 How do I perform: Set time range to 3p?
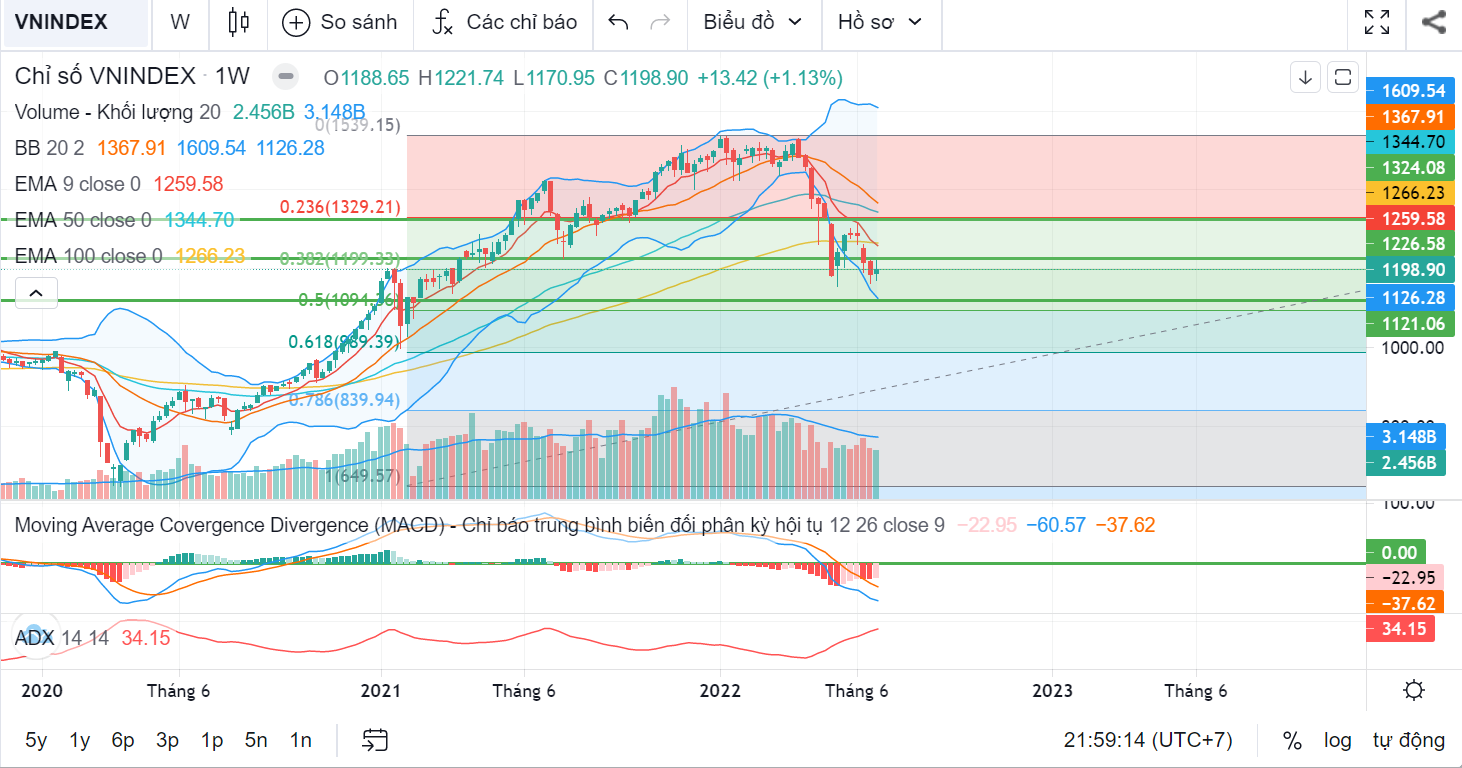point(167,740)
